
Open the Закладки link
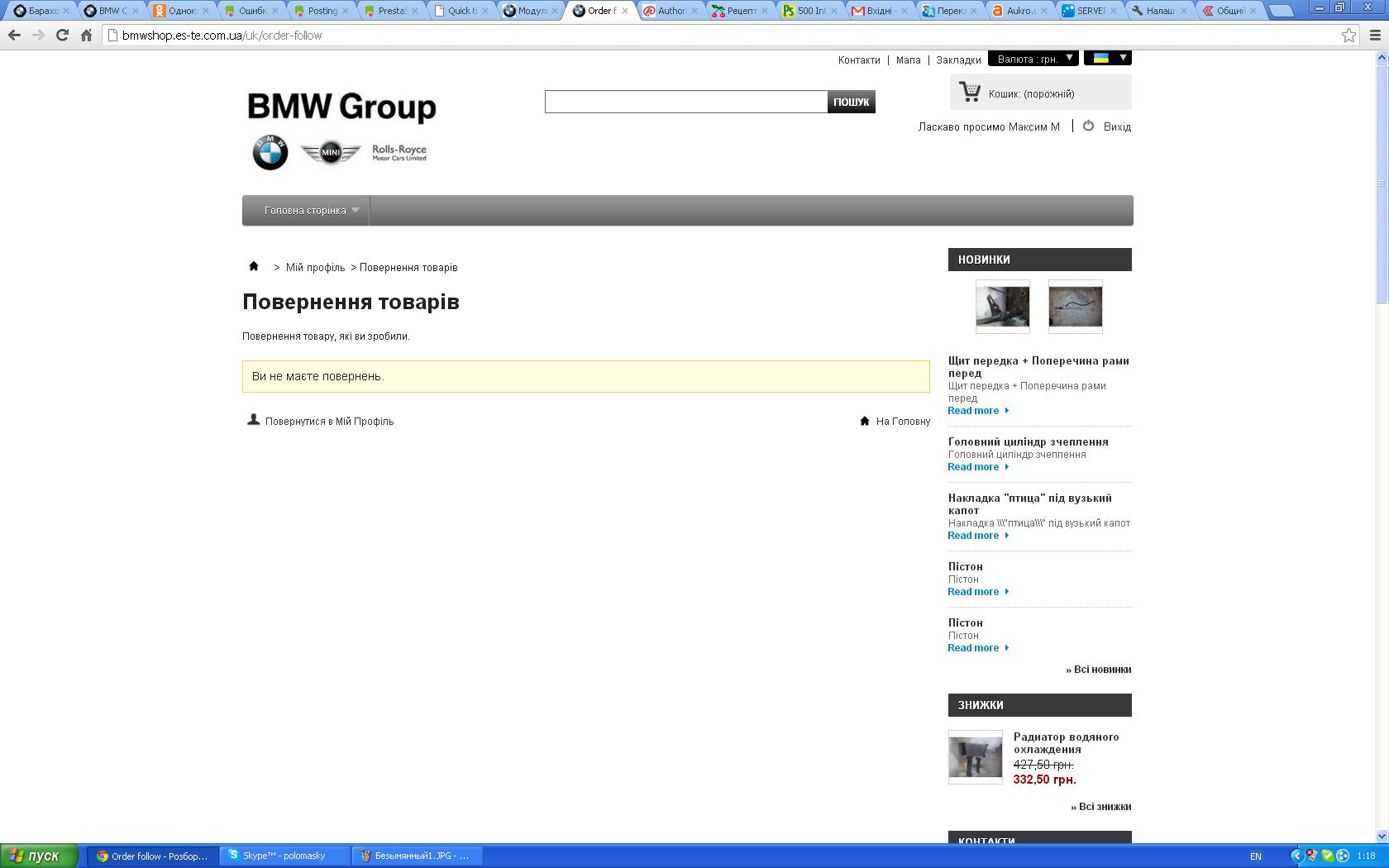tap(958, 60)
